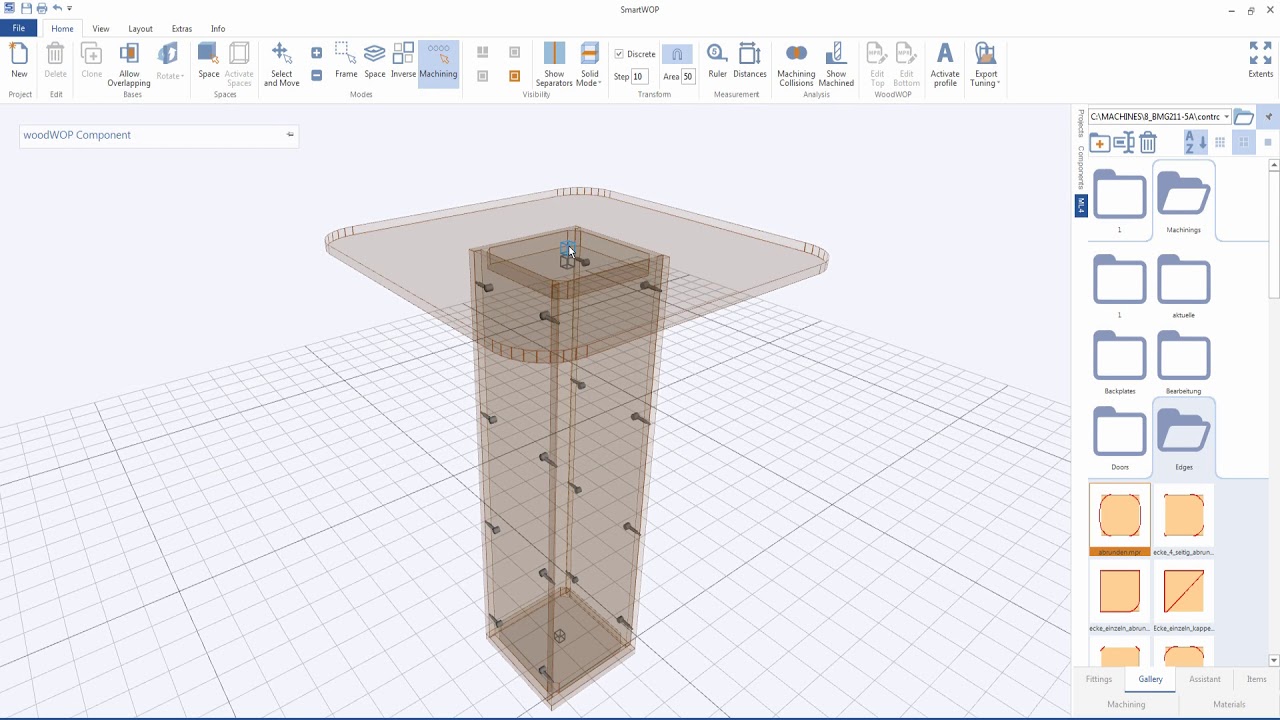
Task: Click add-folder icon in gallery toolbar
Action: [x=1099, y=143]
